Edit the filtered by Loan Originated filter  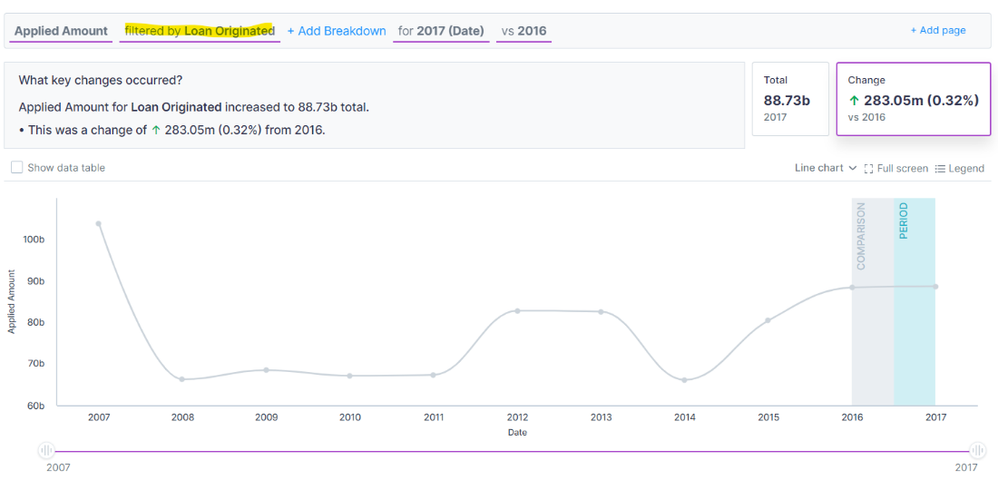tap(200, 31)
